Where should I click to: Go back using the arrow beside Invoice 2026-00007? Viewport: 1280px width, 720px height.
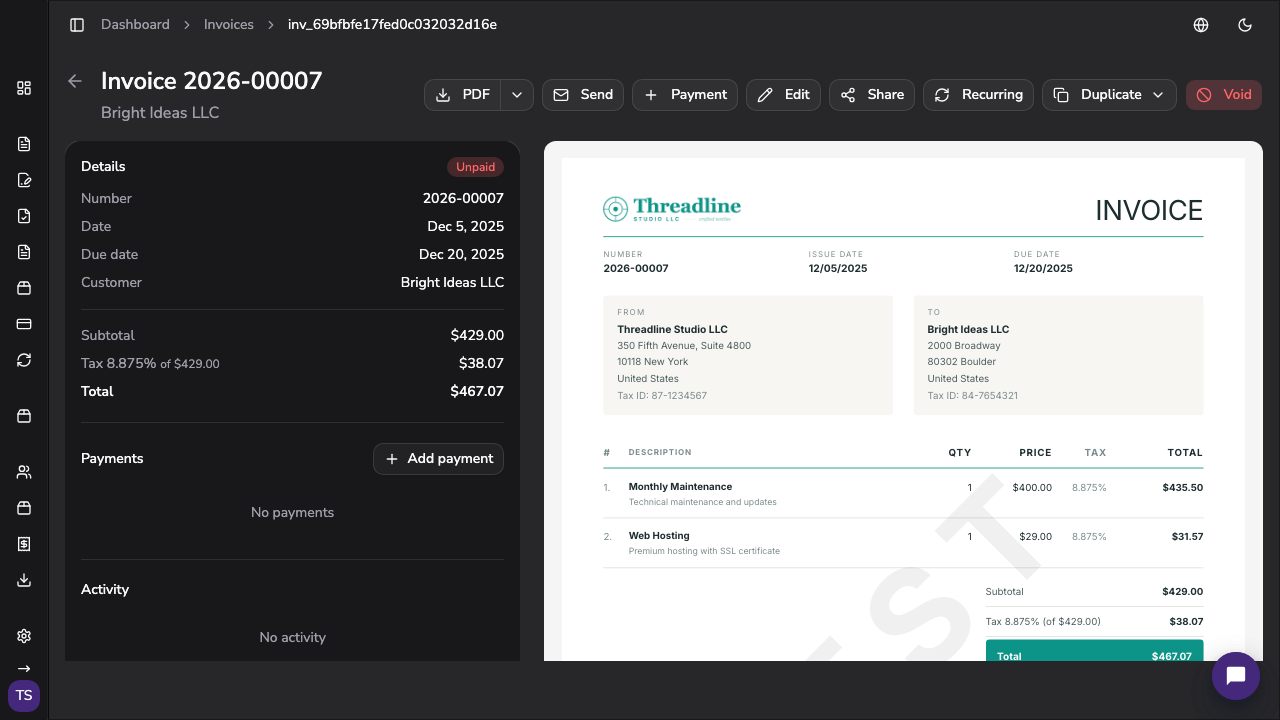click(x=75, y=81)
